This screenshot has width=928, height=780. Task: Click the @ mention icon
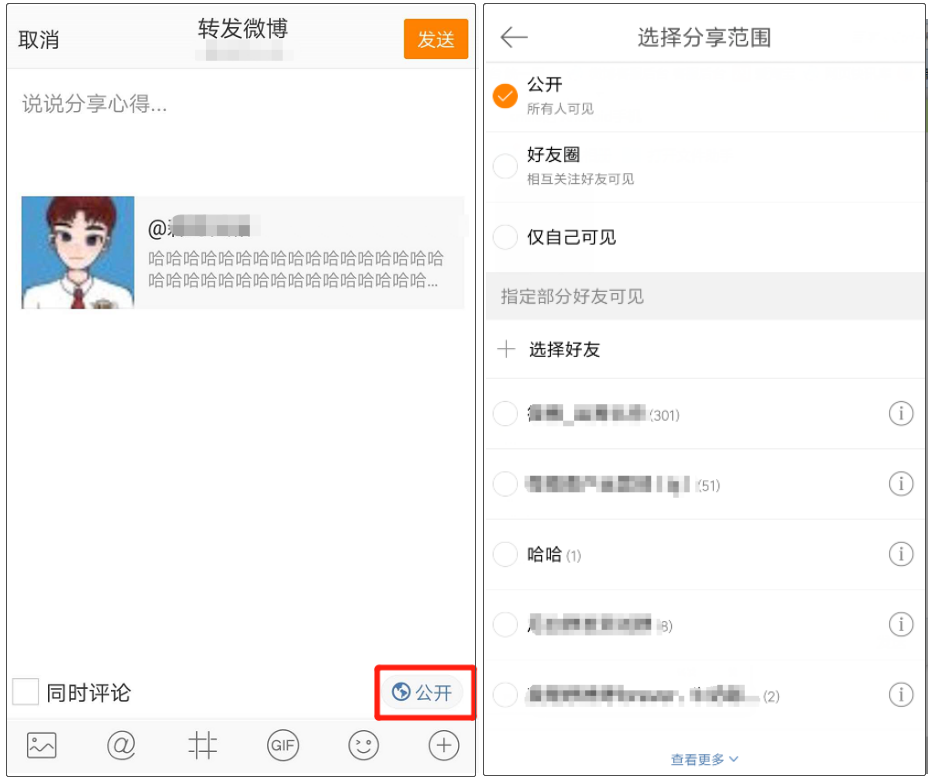coord(121,745)
